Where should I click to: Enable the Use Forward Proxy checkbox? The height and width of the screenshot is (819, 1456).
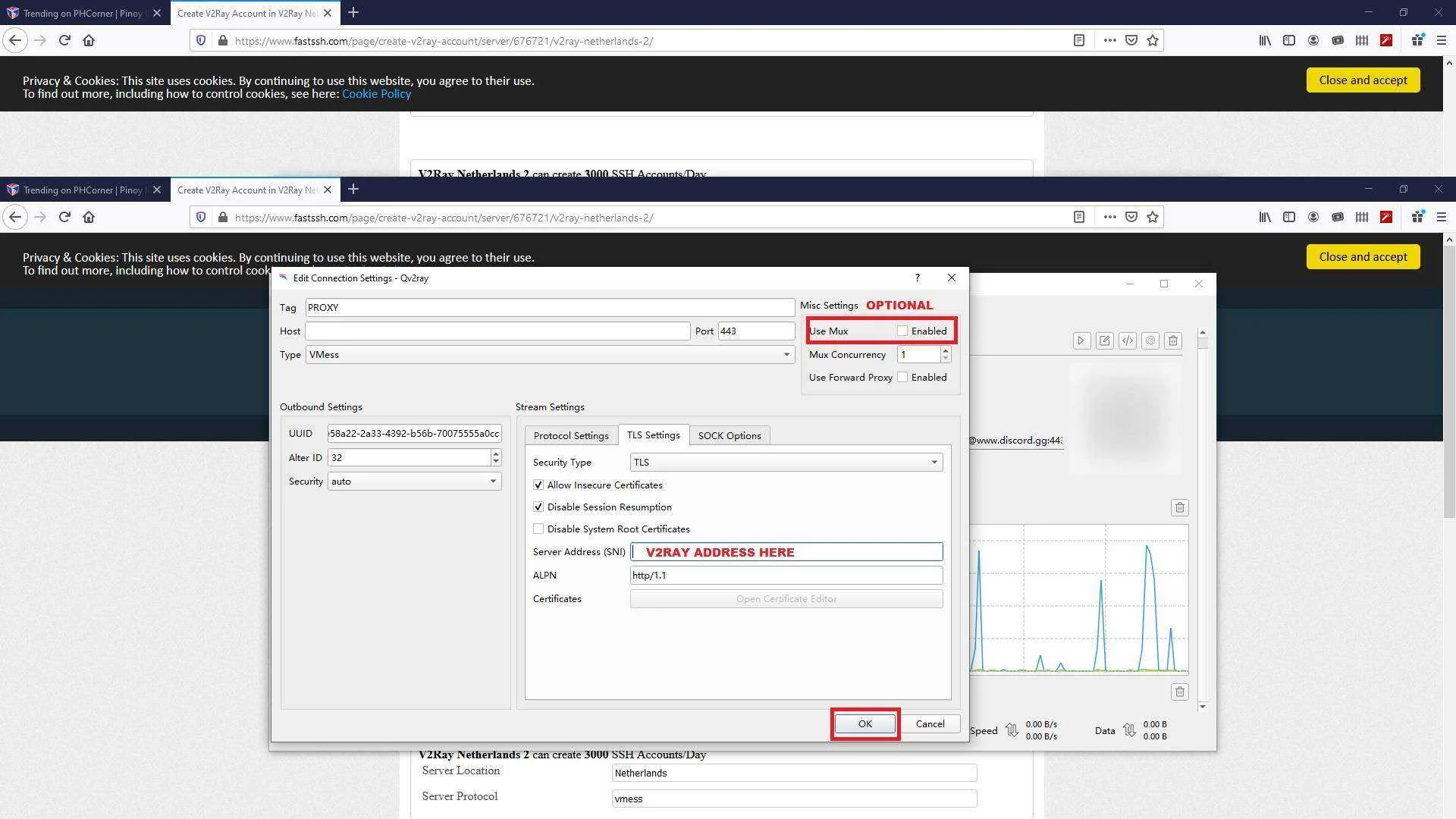902,378
